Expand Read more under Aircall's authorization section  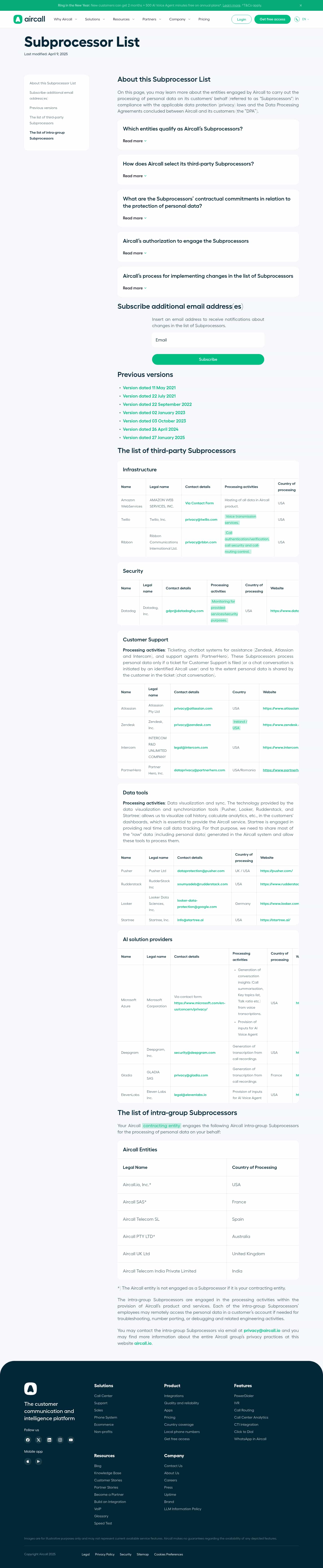(134, 253)
